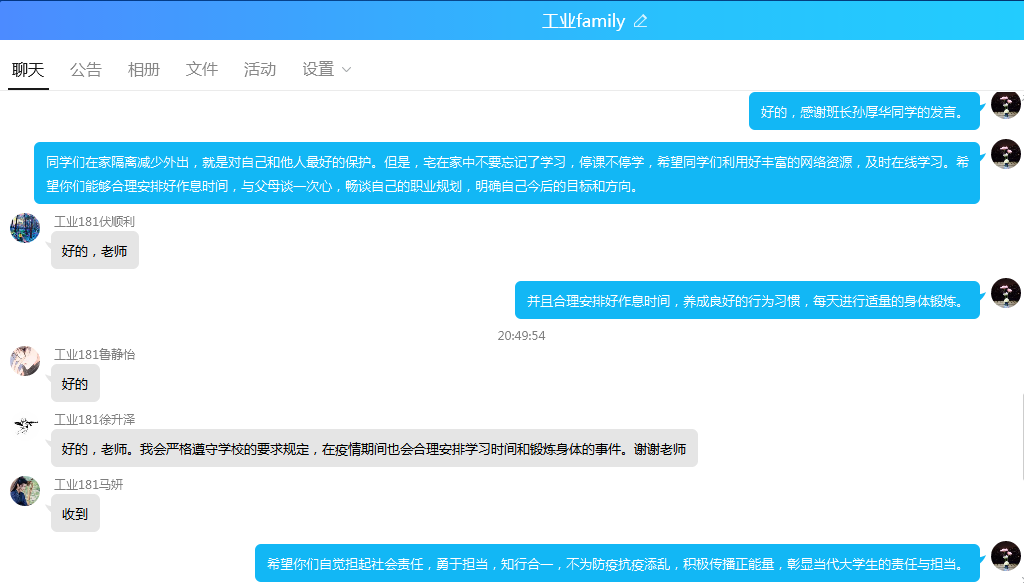This screenshot has width=1024, height=587.
Task: Select the 好的，老师 message bubble
Action: [x=95, y=250]
